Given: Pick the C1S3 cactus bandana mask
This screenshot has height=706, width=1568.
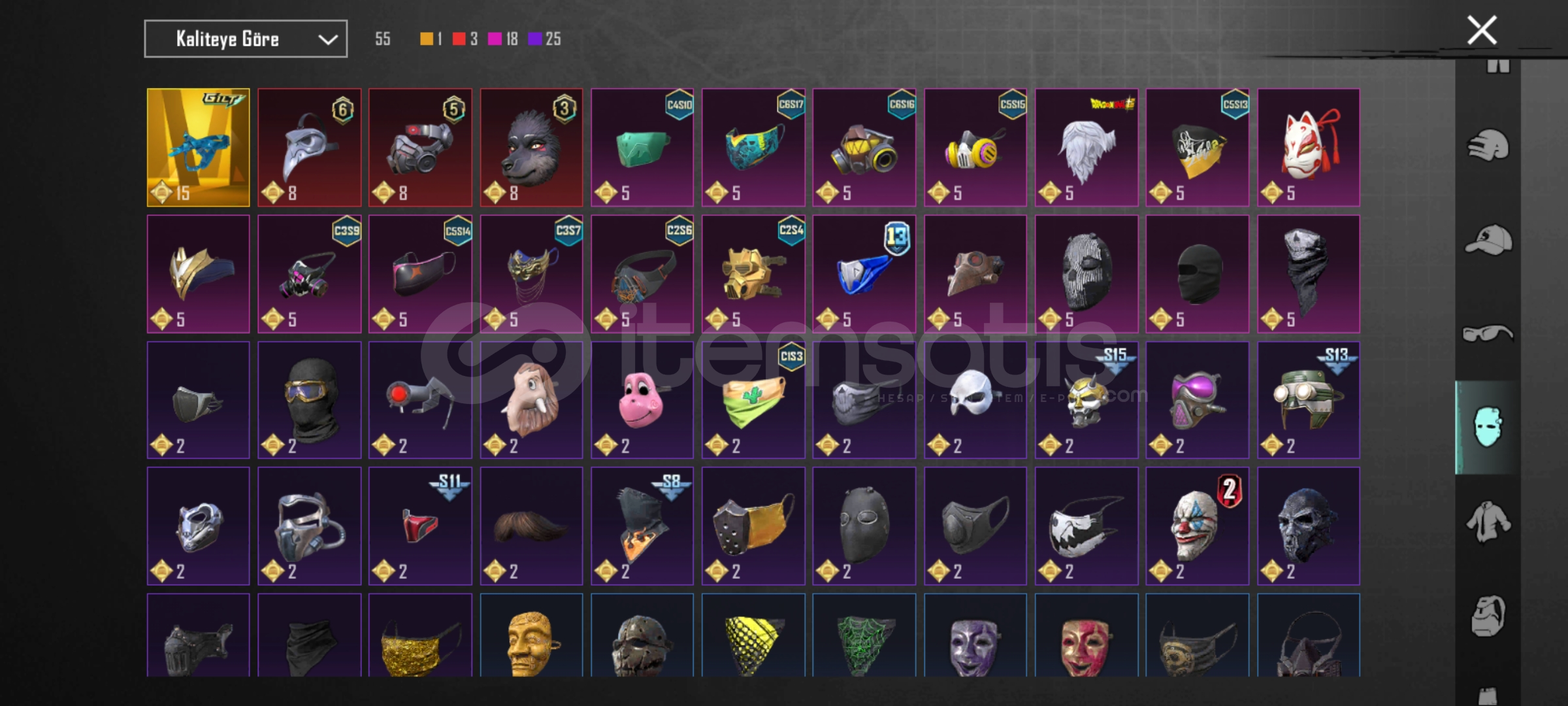Looking at the screenshot, I should click(x=754, y=400).
